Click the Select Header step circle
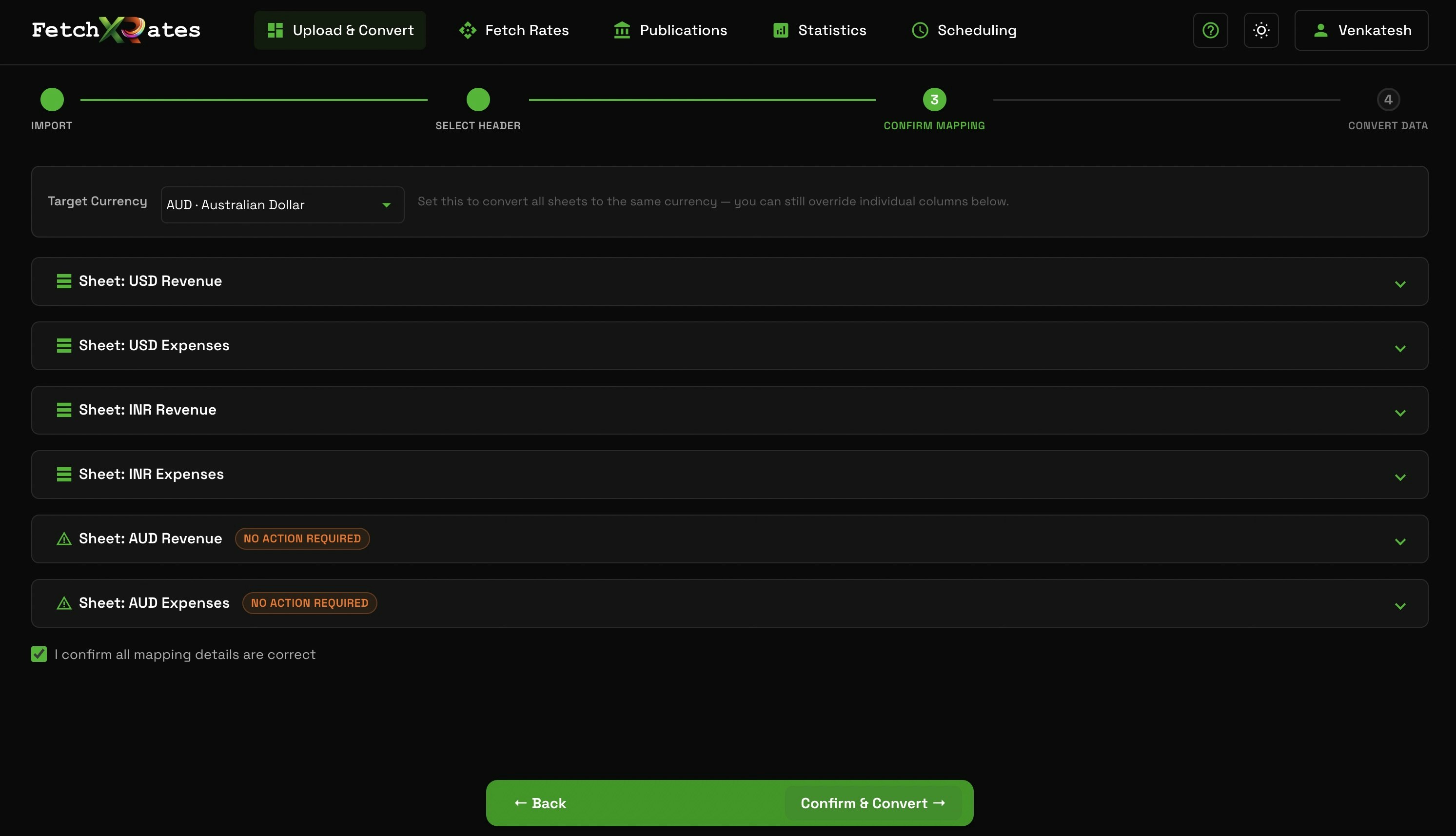Image resolution: width=1456 pixels, height=836 pixels. pos(478,100)
